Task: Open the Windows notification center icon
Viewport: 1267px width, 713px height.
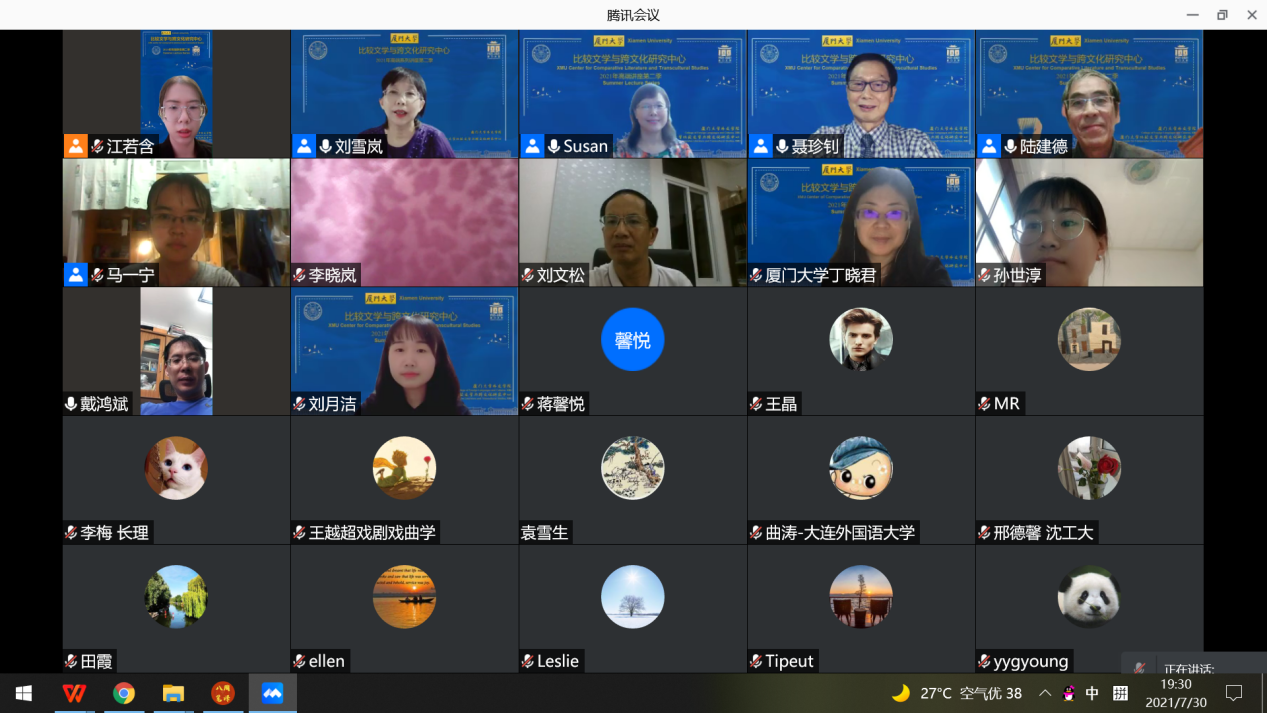Action: (1234, 693)
